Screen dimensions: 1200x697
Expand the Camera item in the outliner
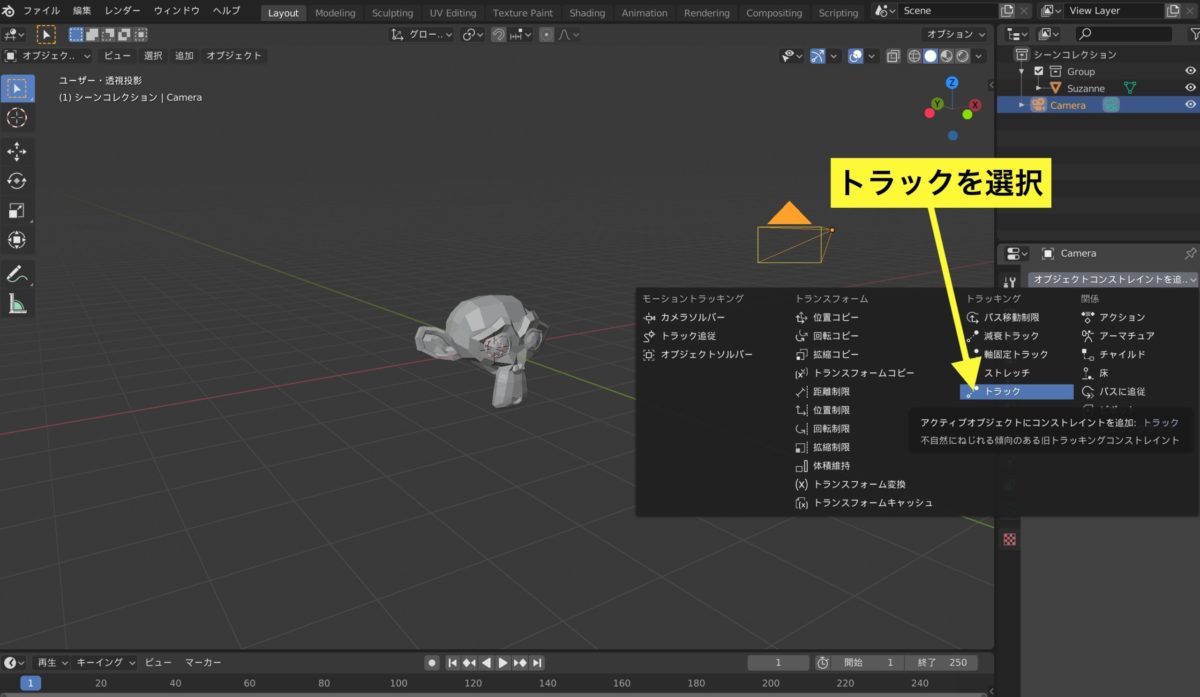pyautogui.click(x=1021, y=105)
